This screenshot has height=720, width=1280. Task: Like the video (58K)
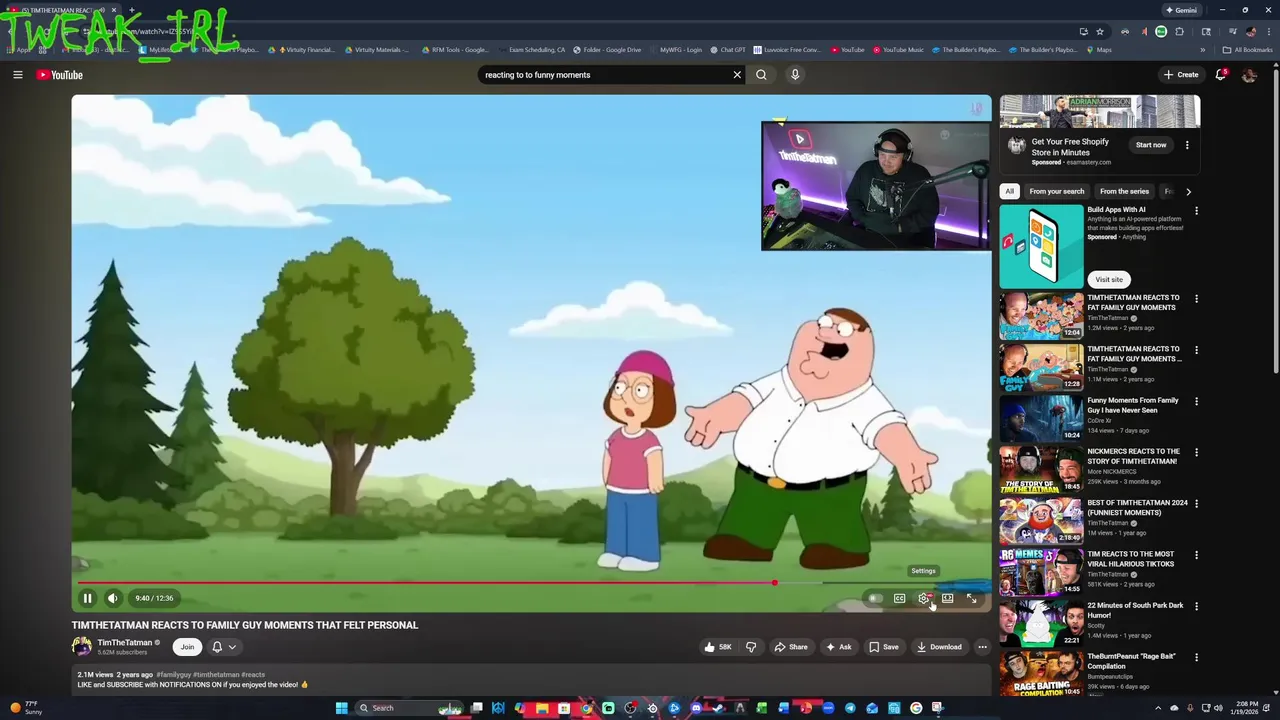[718, 647]
